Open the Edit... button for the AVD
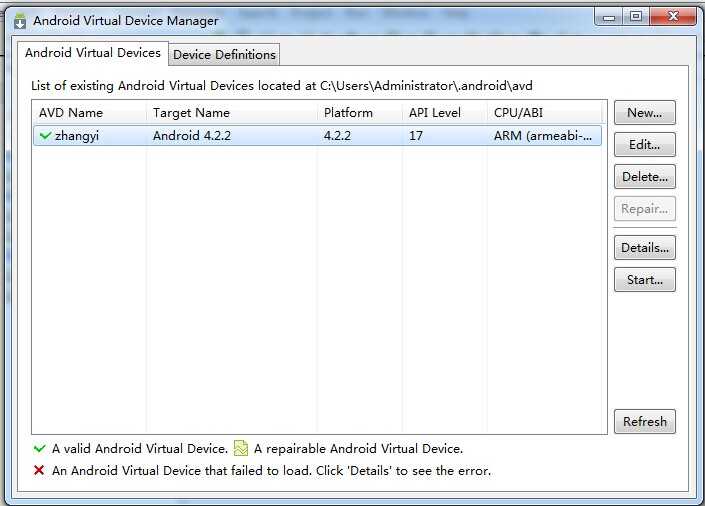The height and width of the screenshot is (506, 705). pos(645,144)
